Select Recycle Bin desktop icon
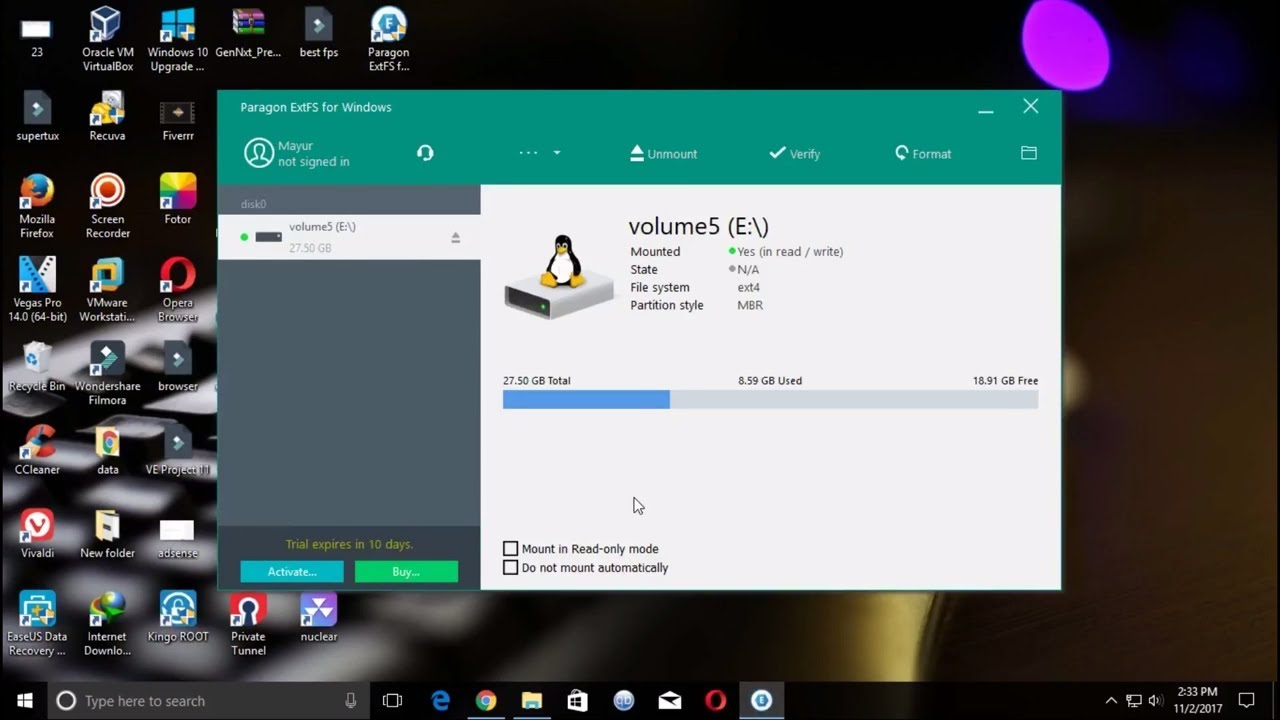 coord(37,366)
